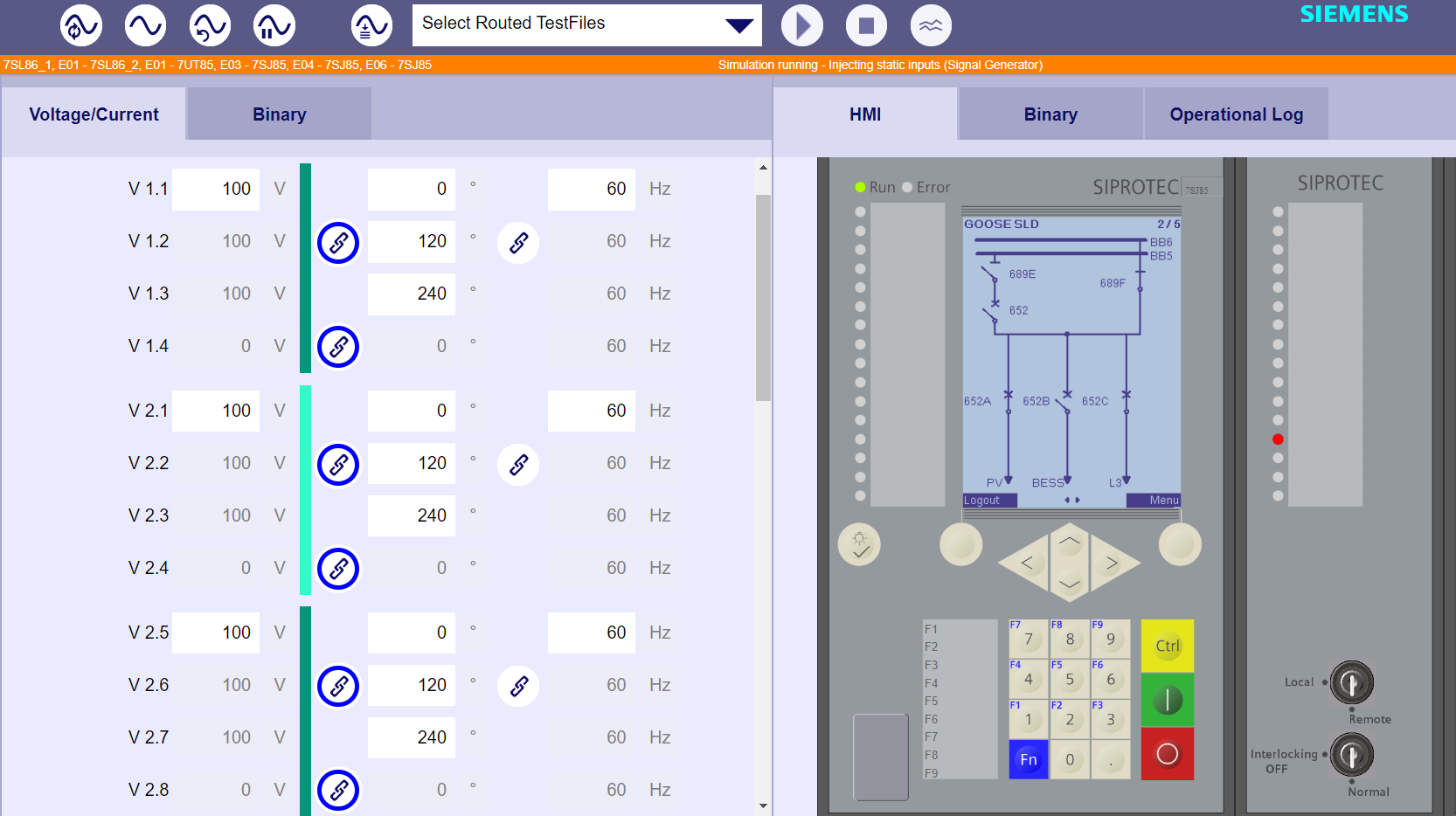Click scrollbar down arrow in signal list
The image size is (1456, 816).
pyautogui.click(x=763, y=806)
